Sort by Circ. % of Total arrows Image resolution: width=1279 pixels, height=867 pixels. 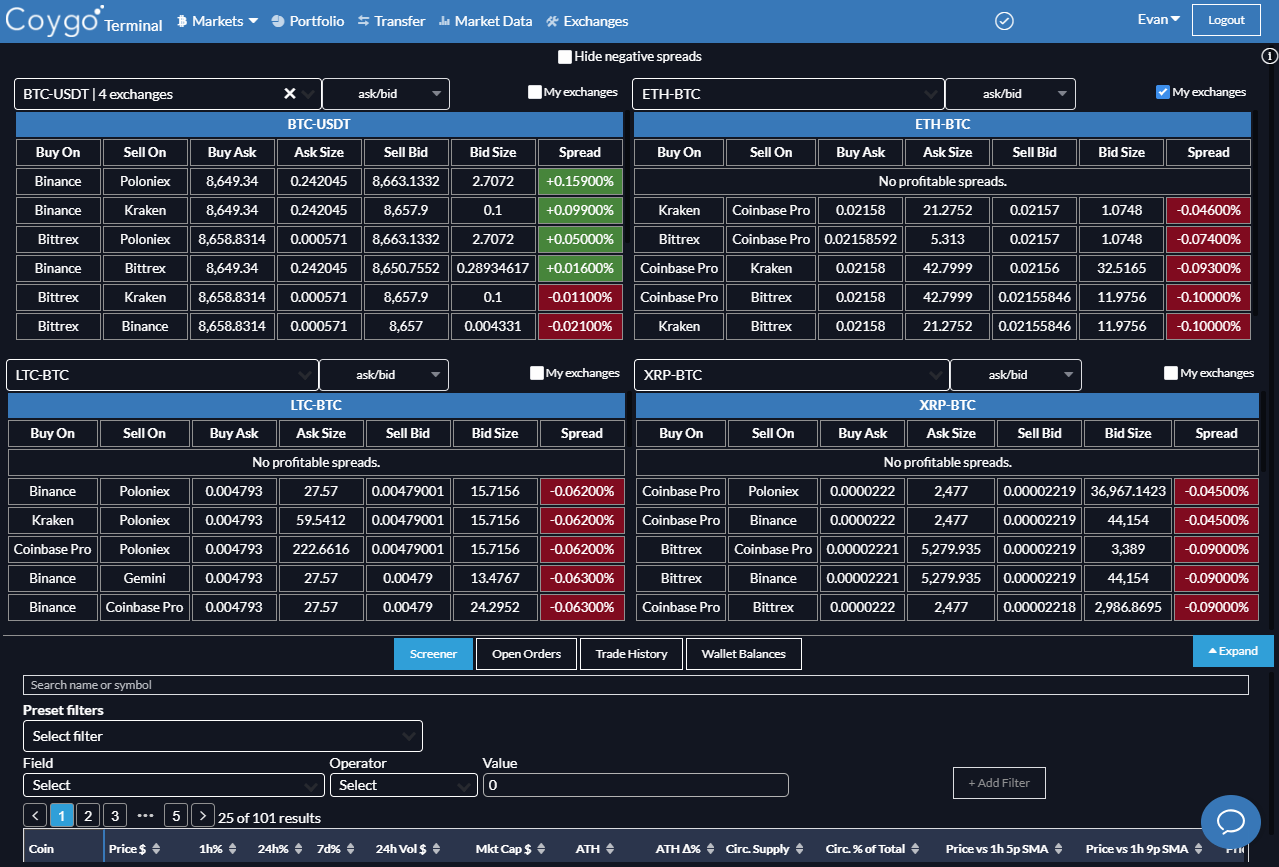tap(917, 849)
